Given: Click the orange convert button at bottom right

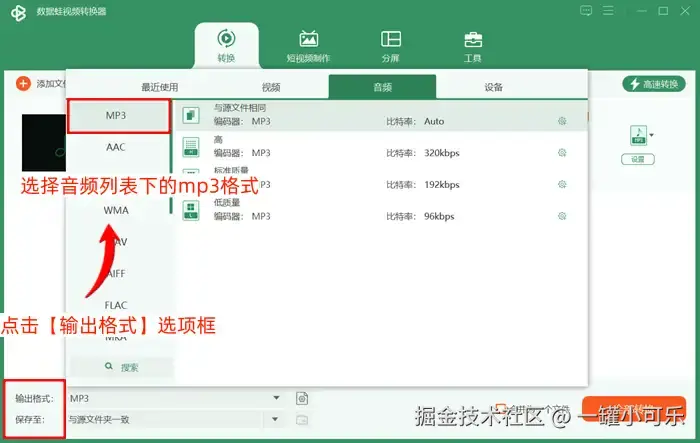Looking at the screenshot, I should point(634,410).
